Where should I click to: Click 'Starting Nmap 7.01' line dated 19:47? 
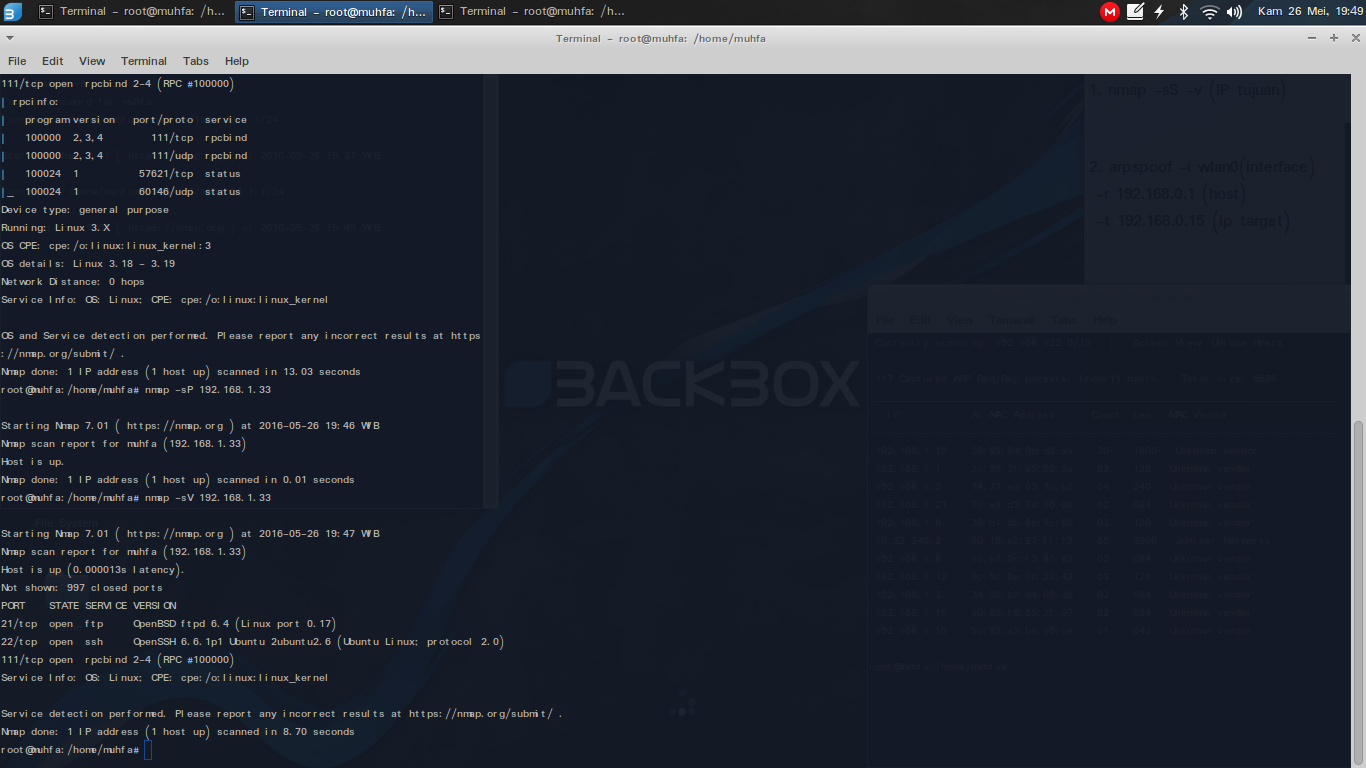click(x=190, y=534)
